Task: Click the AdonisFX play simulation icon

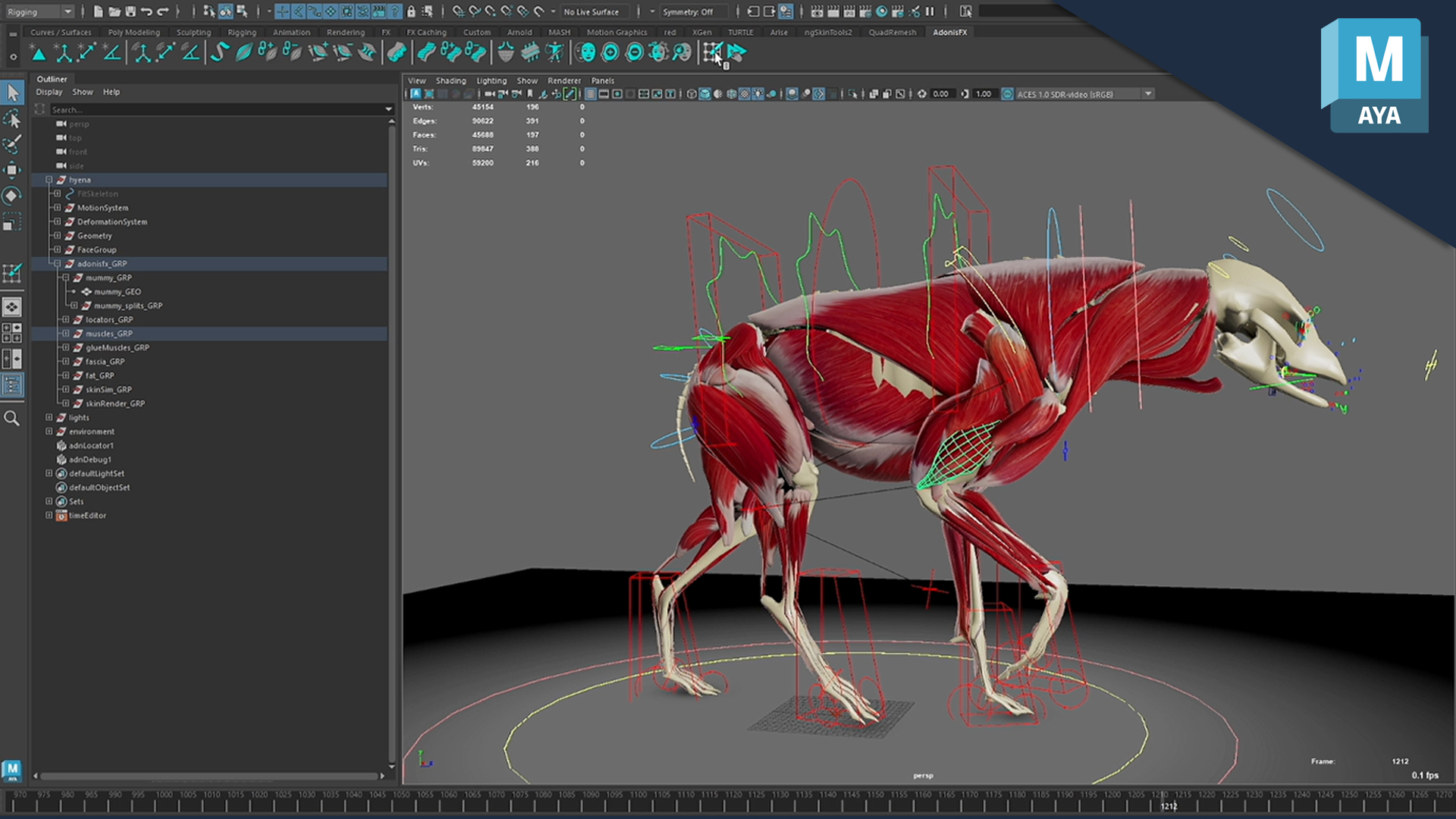Action: coord(736,52)
